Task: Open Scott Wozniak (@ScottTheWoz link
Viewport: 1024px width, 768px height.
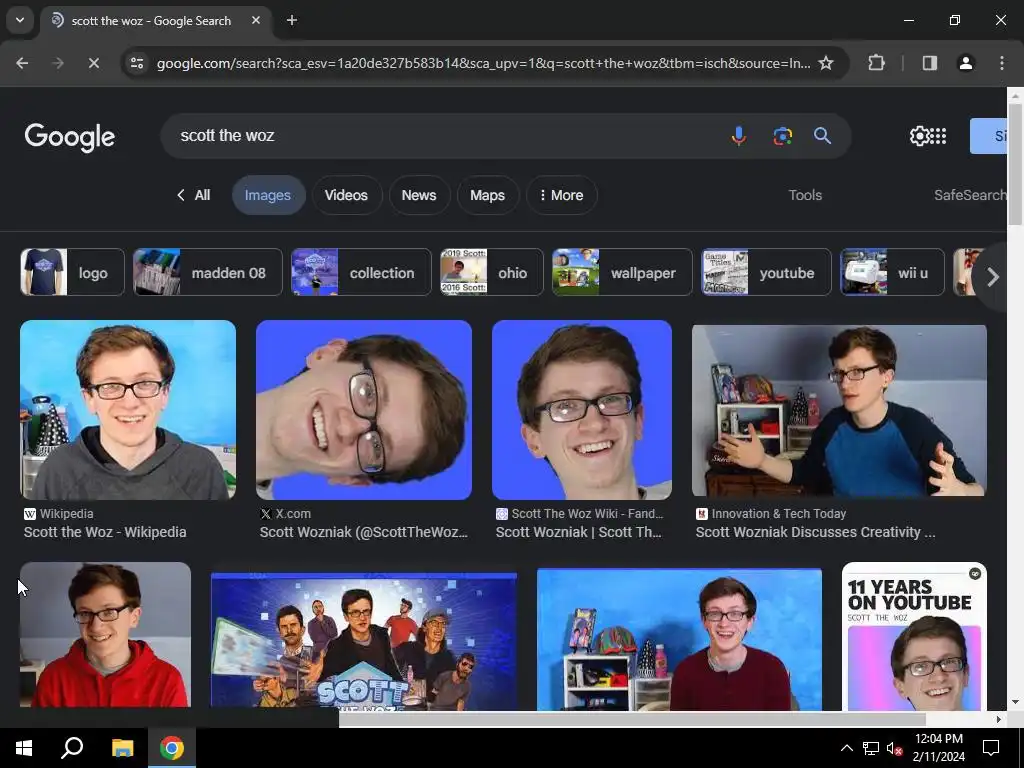Action: tap(364, 532)
